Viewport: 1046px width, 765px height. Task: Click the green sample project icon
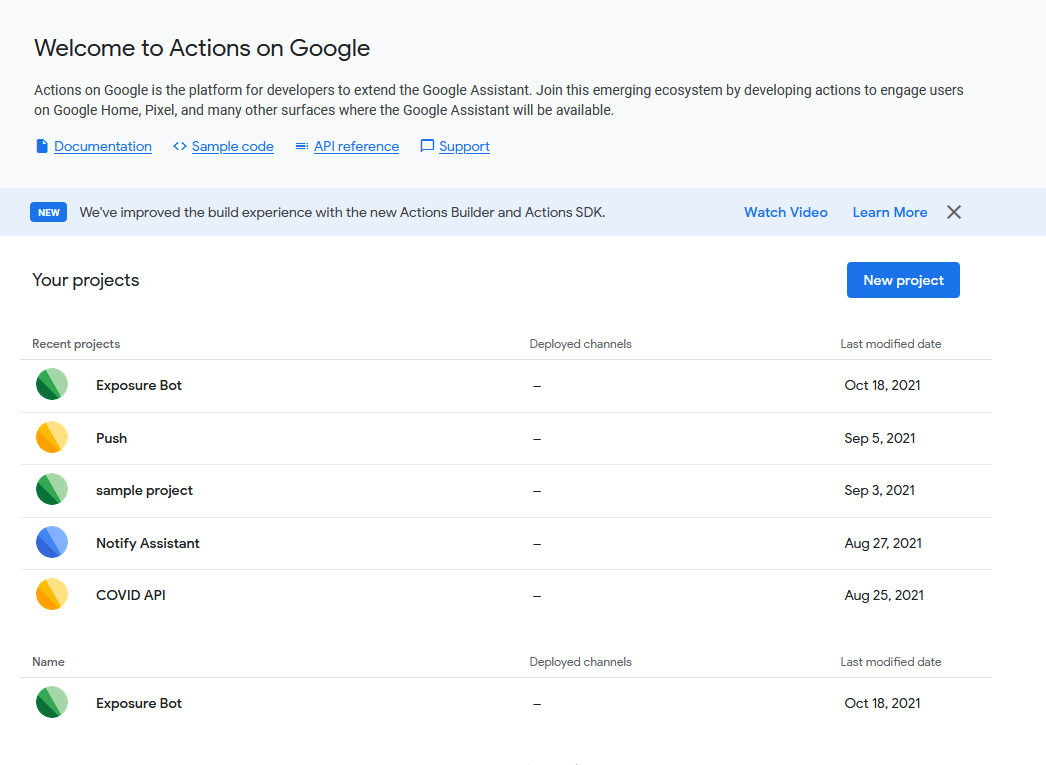[x=52, y=490]
